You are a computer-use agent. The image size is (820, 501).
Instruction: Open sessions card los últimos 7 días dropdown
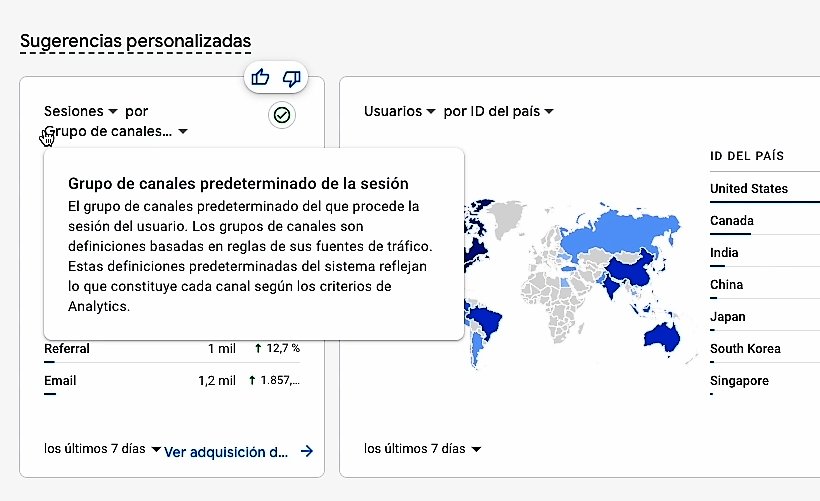(x=102, y=449)
